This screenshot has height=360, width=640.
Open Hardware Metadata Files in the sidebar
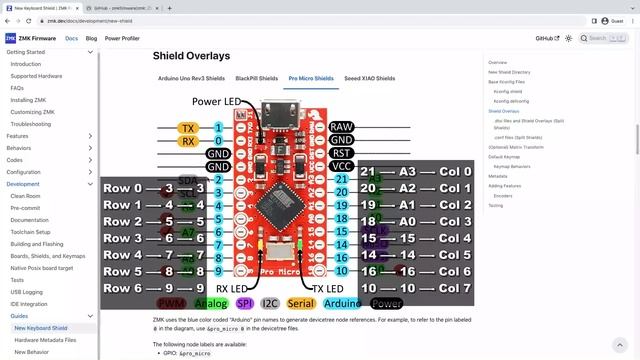pyautogui.click(x=45, y=340)
